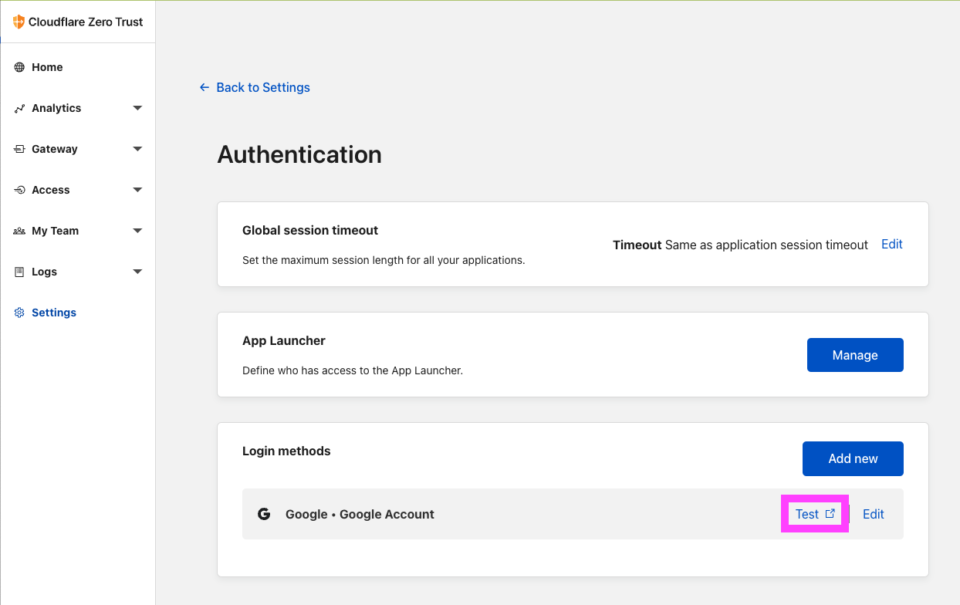The width and height of the screenshot is (960, 605).
Task: Click the Home globe icon
Action: tap(19, 67)
